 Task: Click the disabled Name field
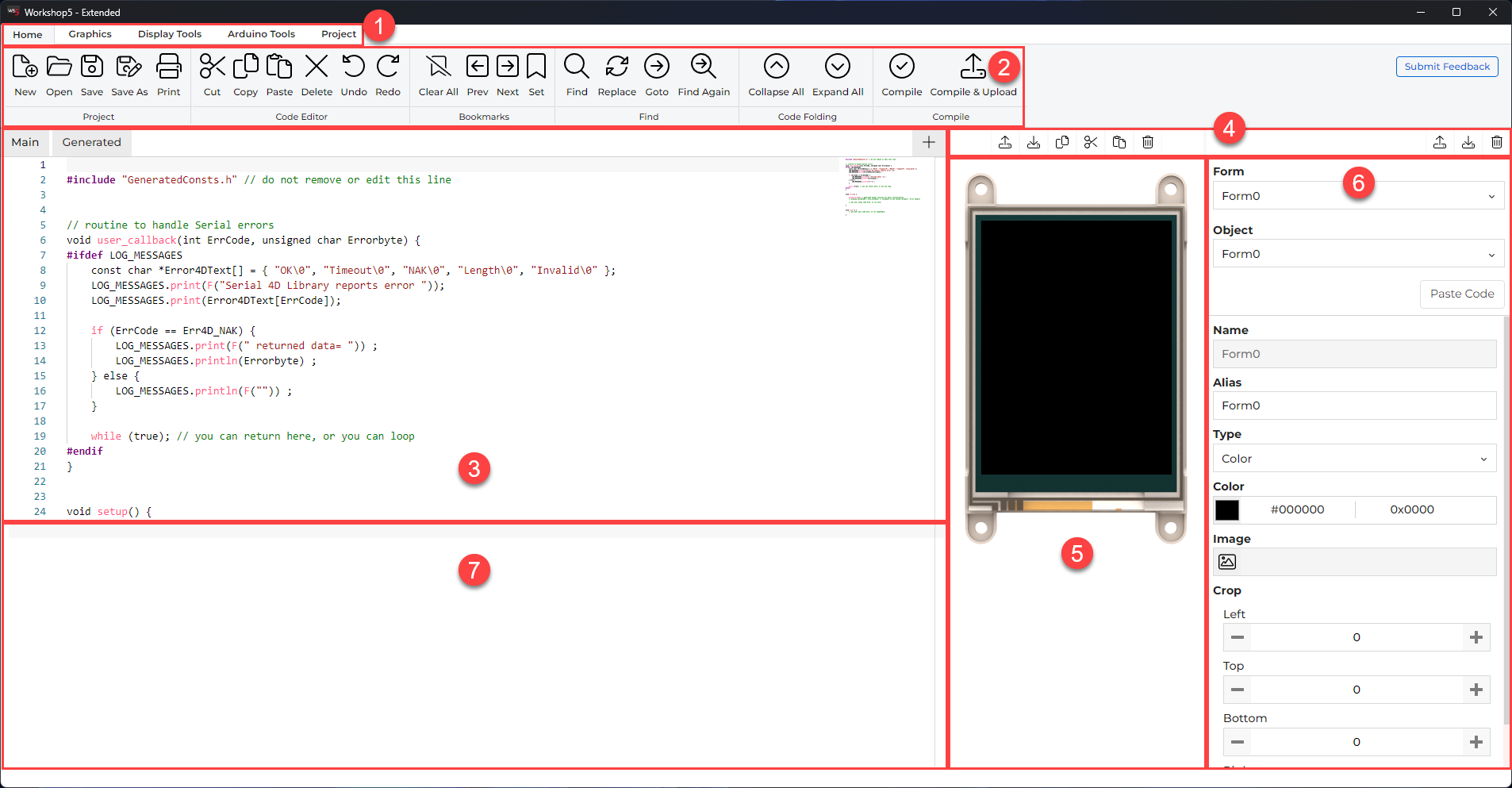(1354, 354)
